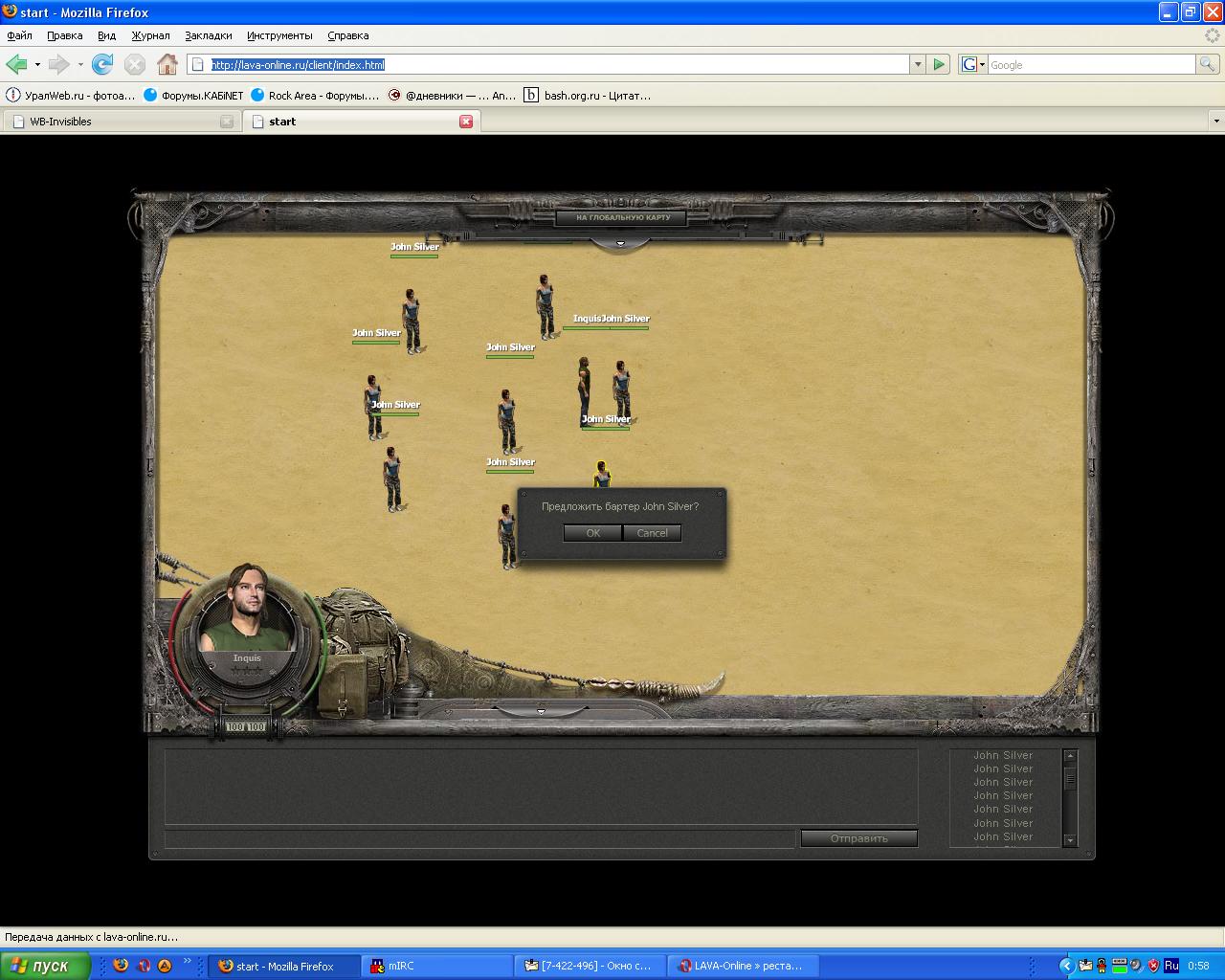
Task: Click the player list scrollbar thumb
Action: click(1070, 779)
